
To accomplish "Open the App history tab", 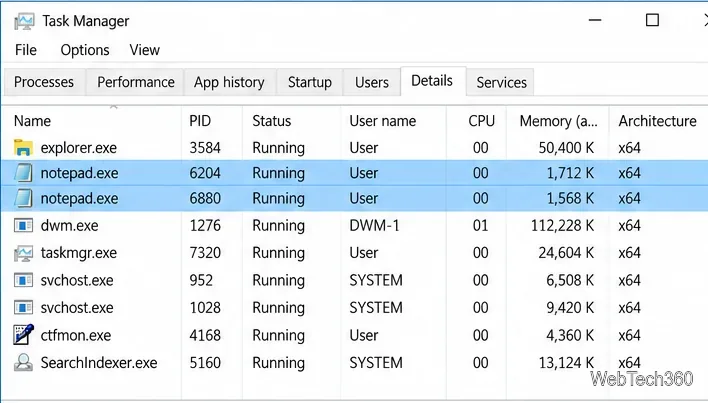I will (229, 82).
